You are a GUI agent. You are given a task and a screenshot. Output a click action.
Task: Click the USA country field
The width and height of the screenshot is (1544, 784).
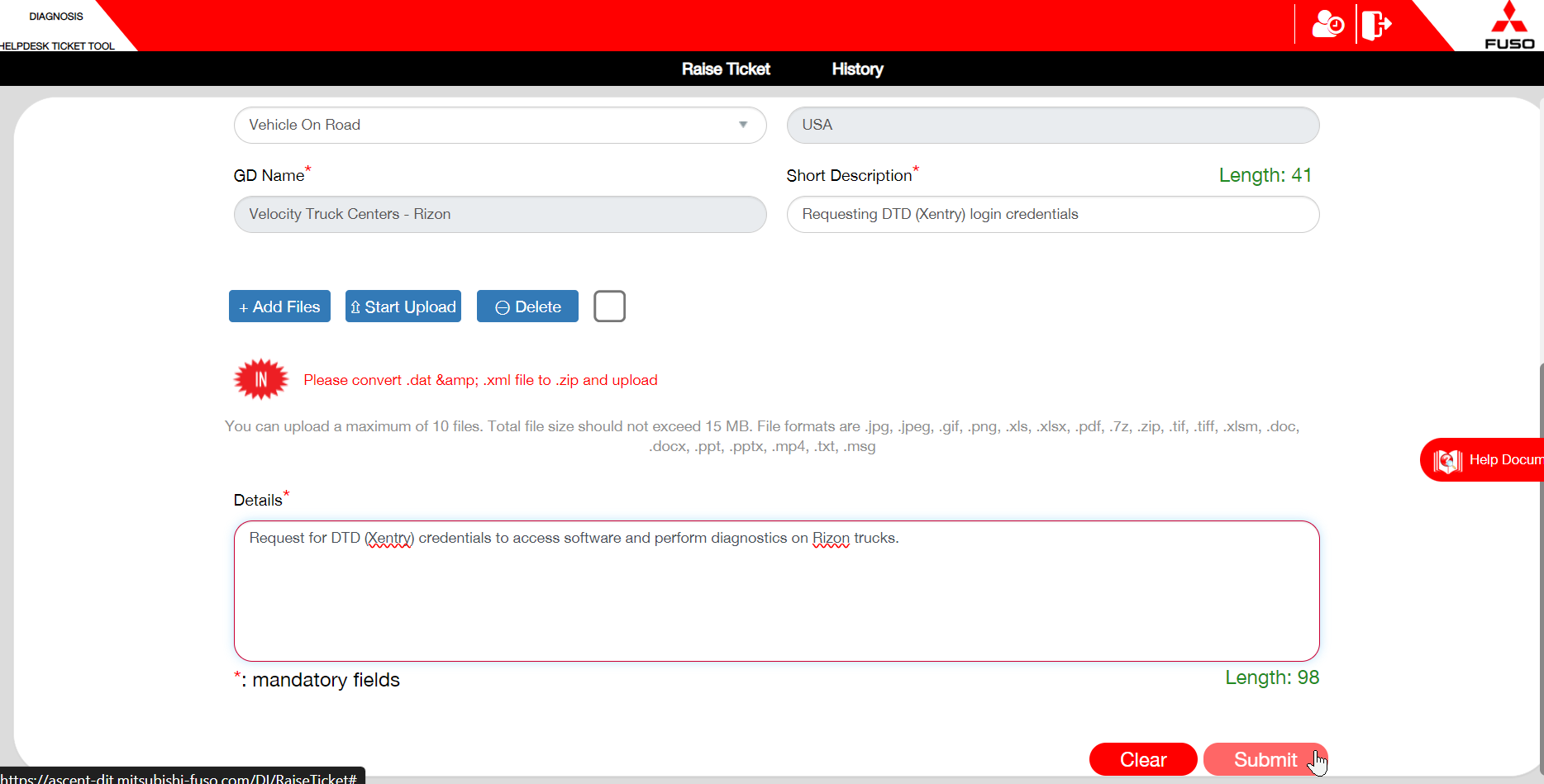coord(1052,125)
